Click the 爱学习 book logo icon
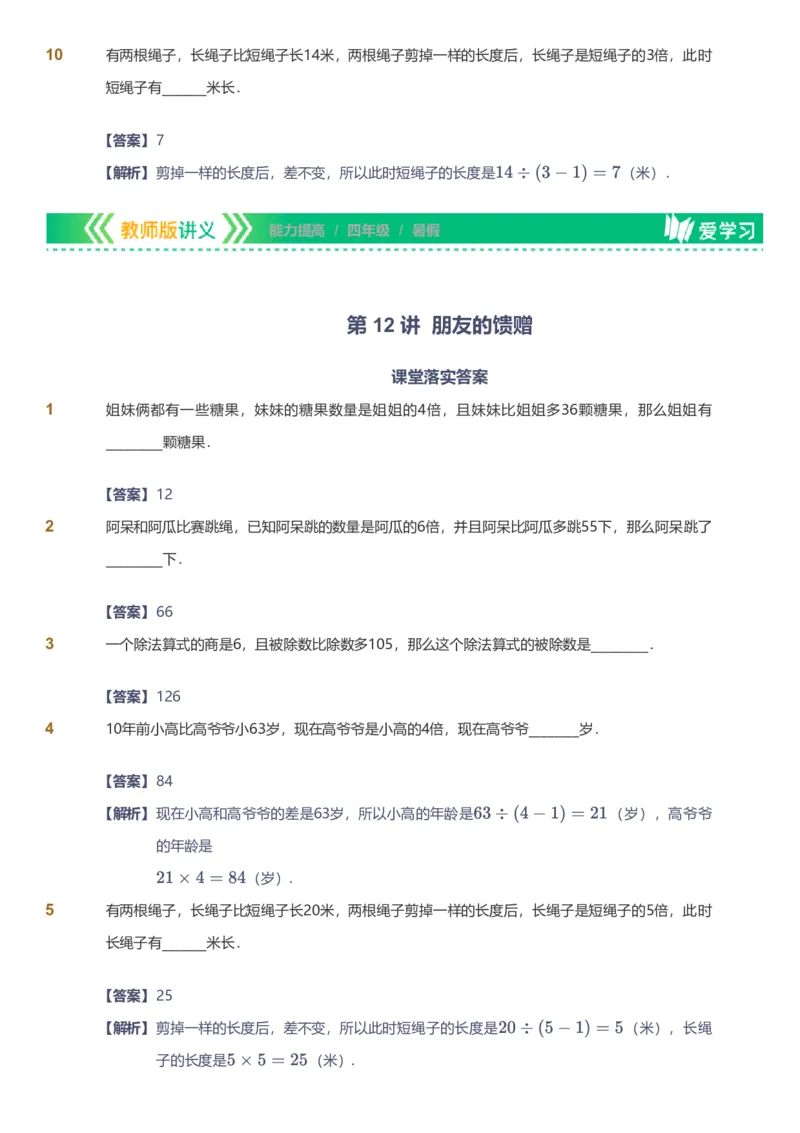This screenshot has height=1133, width=800. [x=678, y=229]
